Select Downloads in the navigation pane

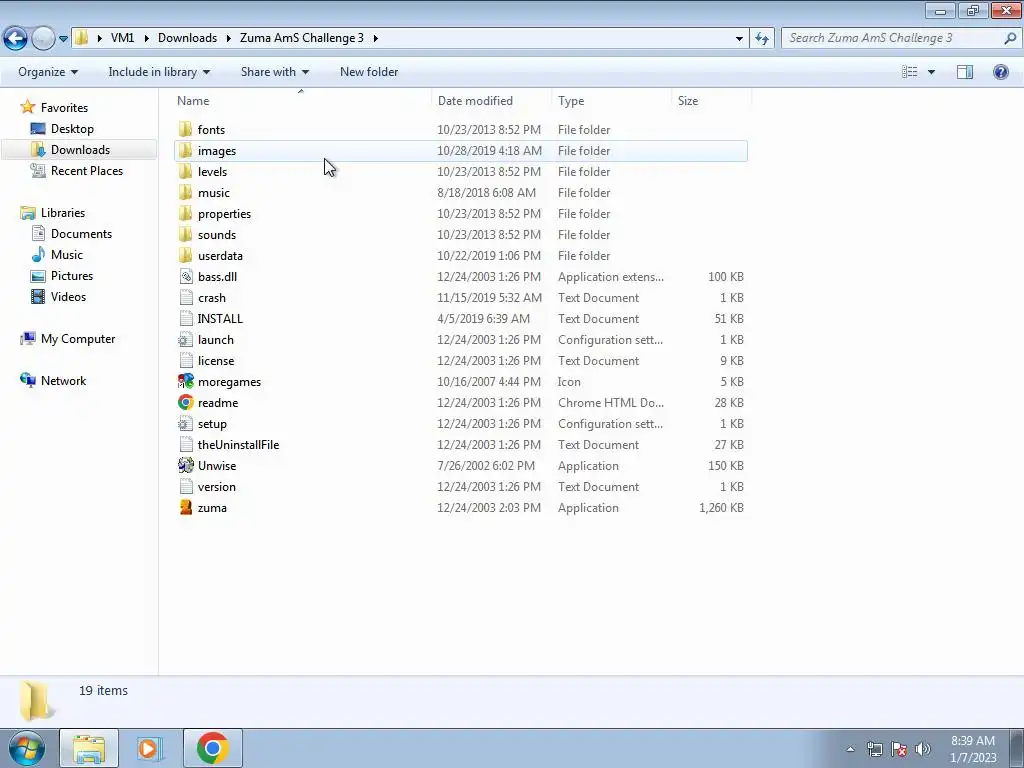(x=80, y=150)
